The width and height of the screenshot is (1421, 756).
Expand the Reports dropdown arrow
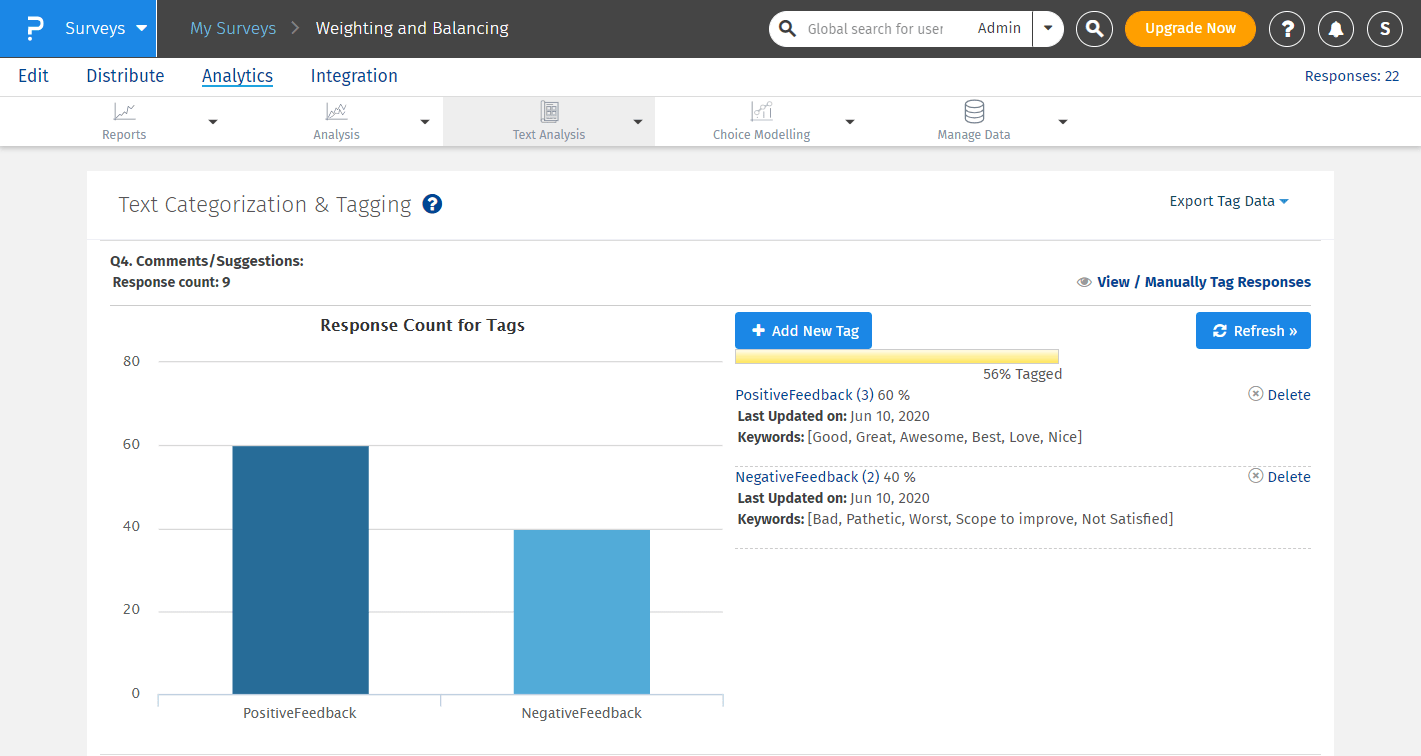[212, 122]
